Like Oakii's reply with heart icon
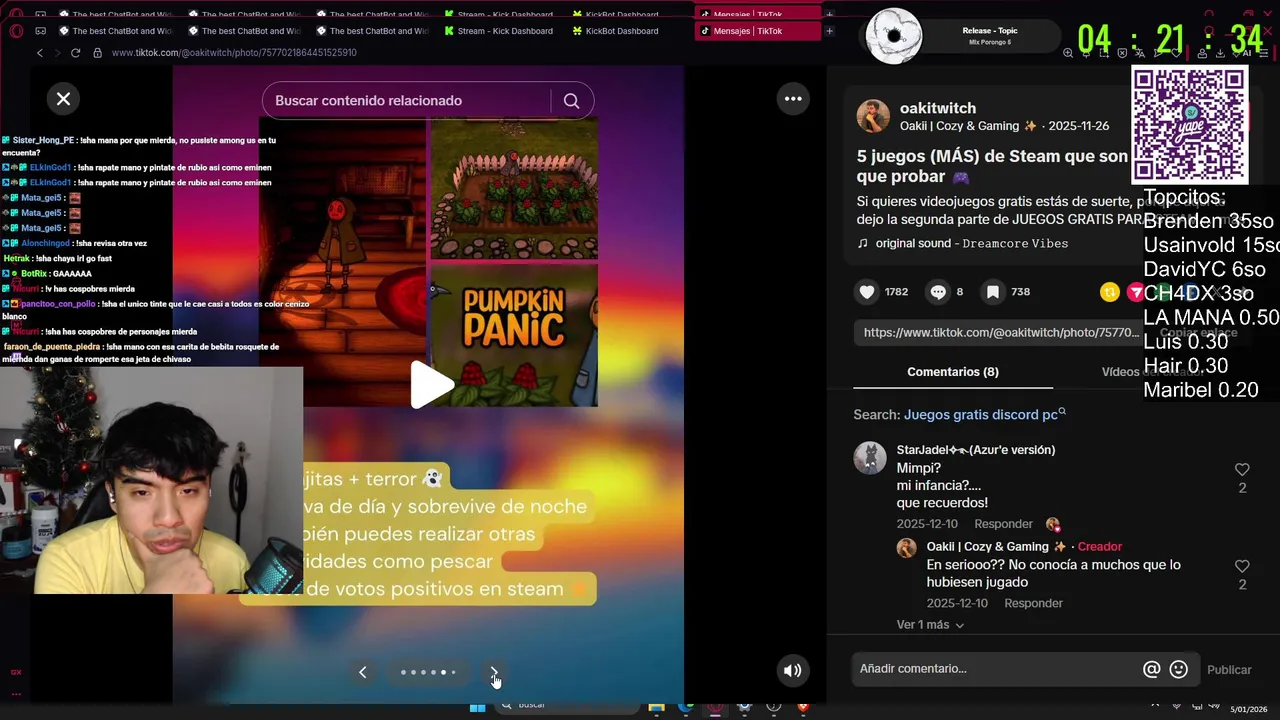The image size is (1280, 720). (1242, 566)
